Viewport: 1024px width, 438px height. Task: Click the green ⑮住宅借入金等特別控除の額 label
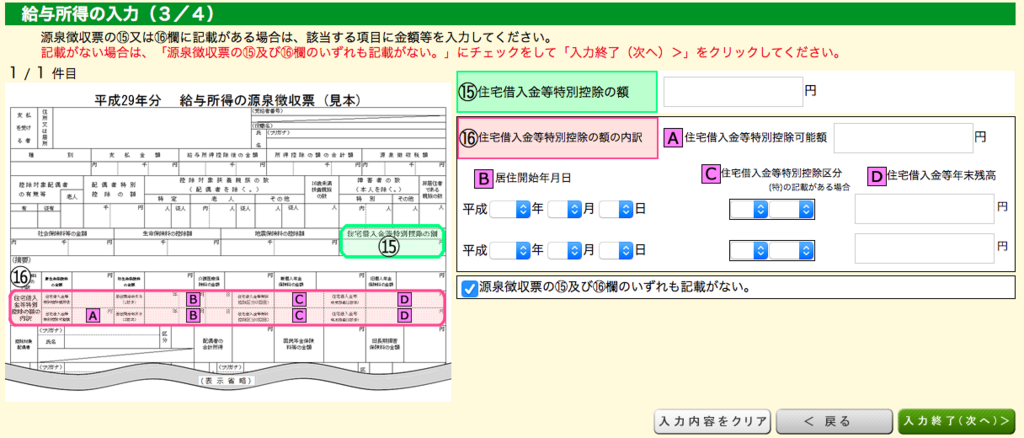click(x=557, y=92)
